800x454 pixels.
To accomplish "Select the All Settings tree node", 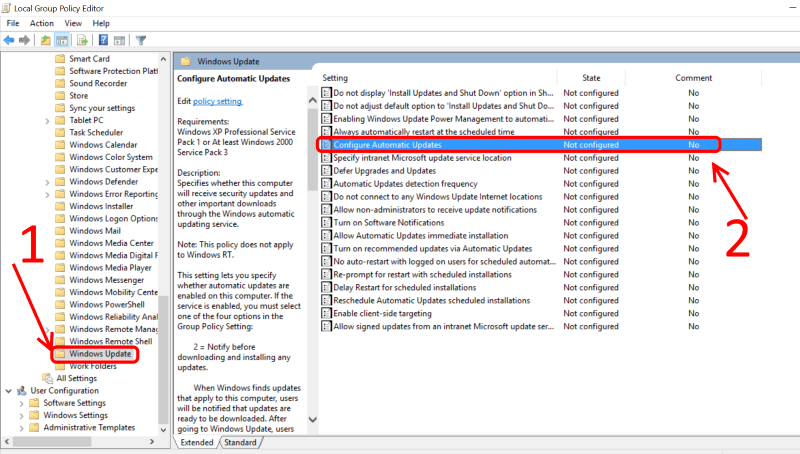I will 76,378.
